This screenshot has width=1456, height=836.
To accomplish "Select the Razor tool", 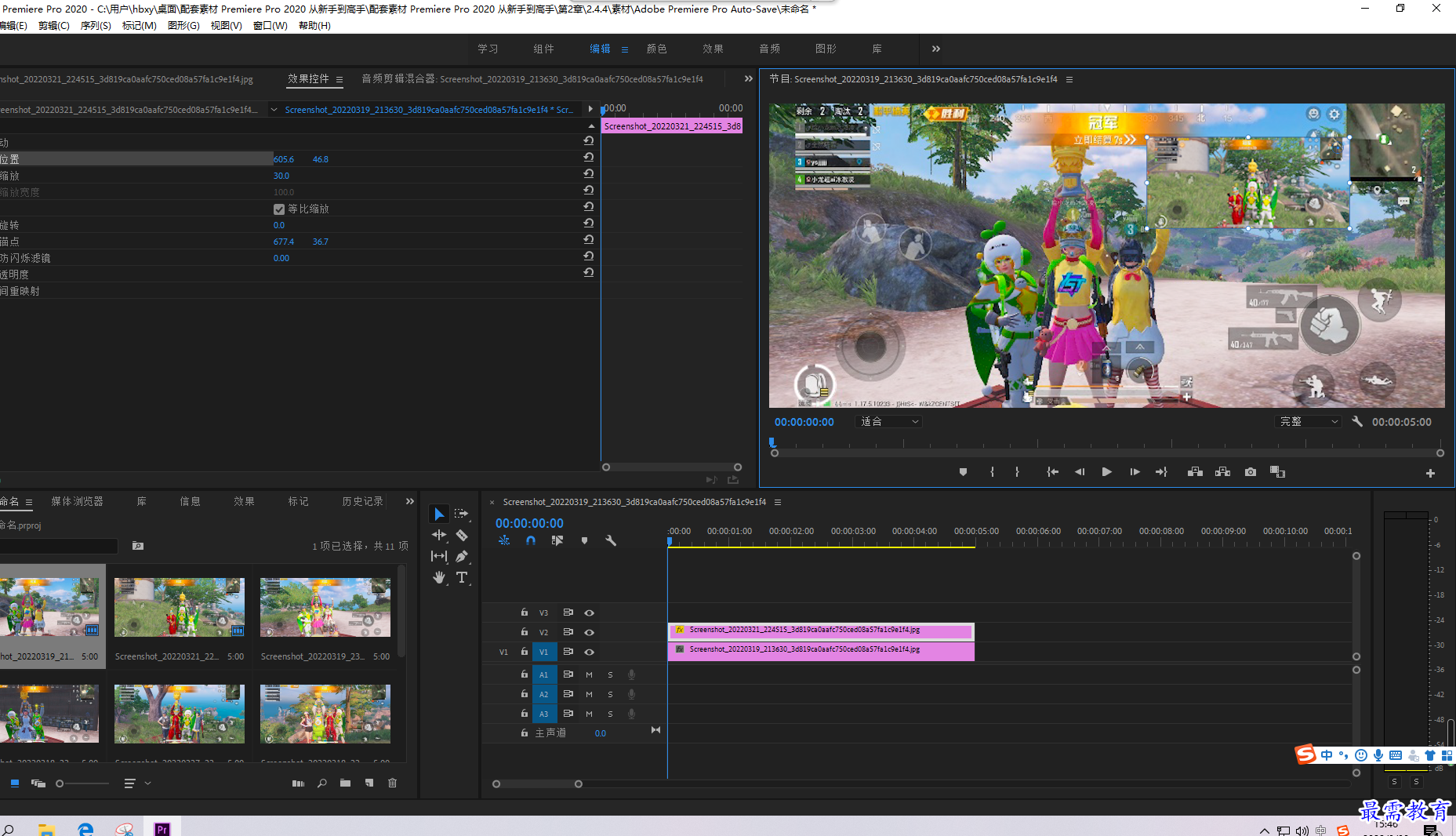I will click(x=462, y=535).
